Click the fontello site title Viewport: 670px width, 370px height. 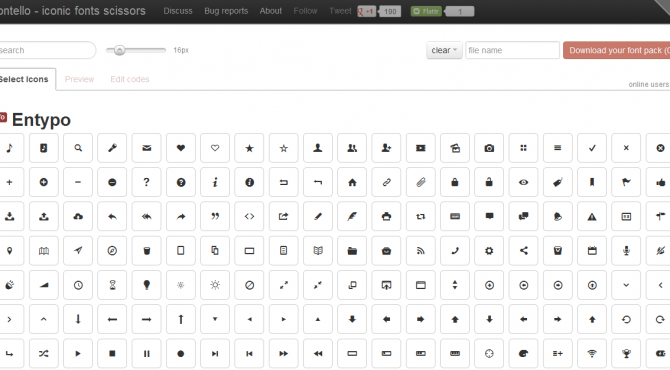73,11
